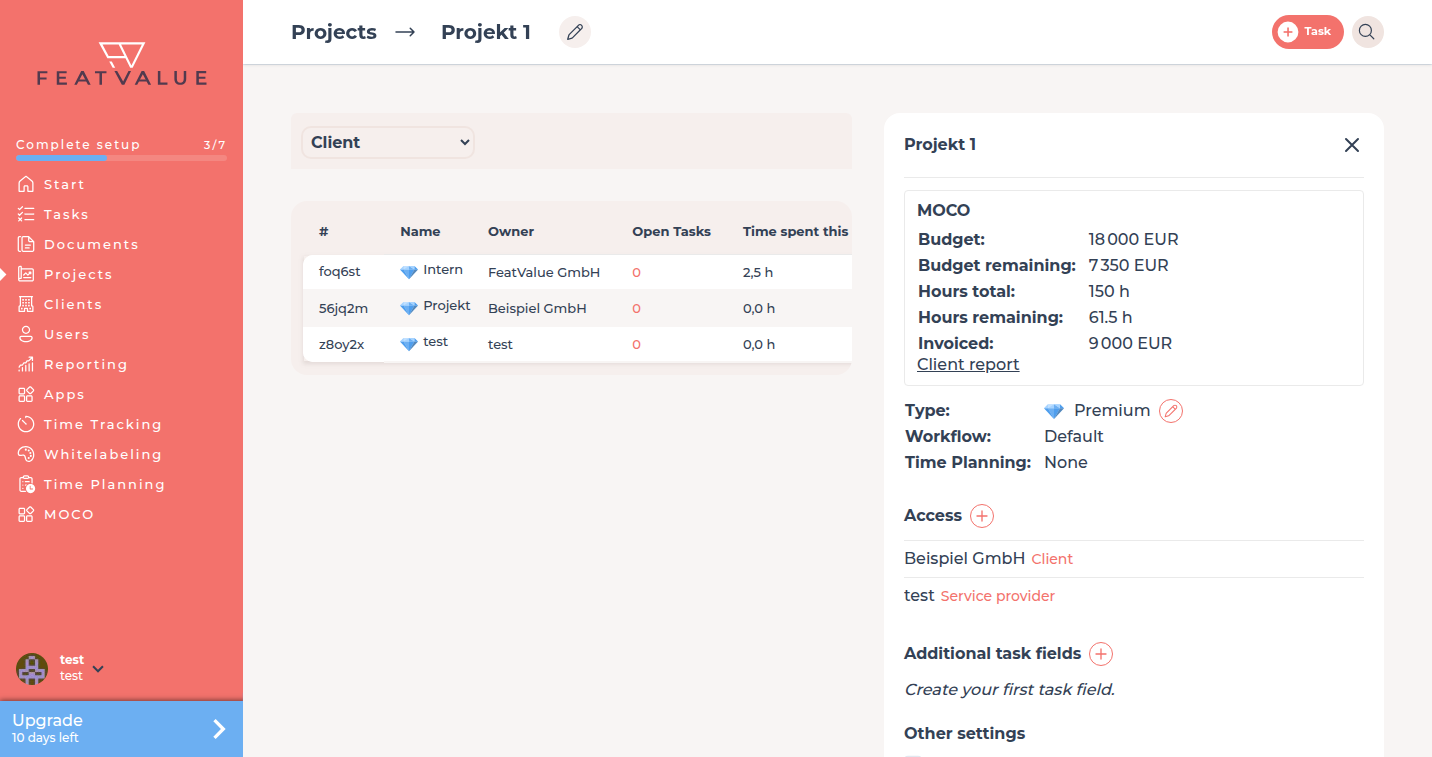Viewport: 1432px width, 757px height.
Task: Click owner FeatValue GmbH in table
Action: pos(544,272)
